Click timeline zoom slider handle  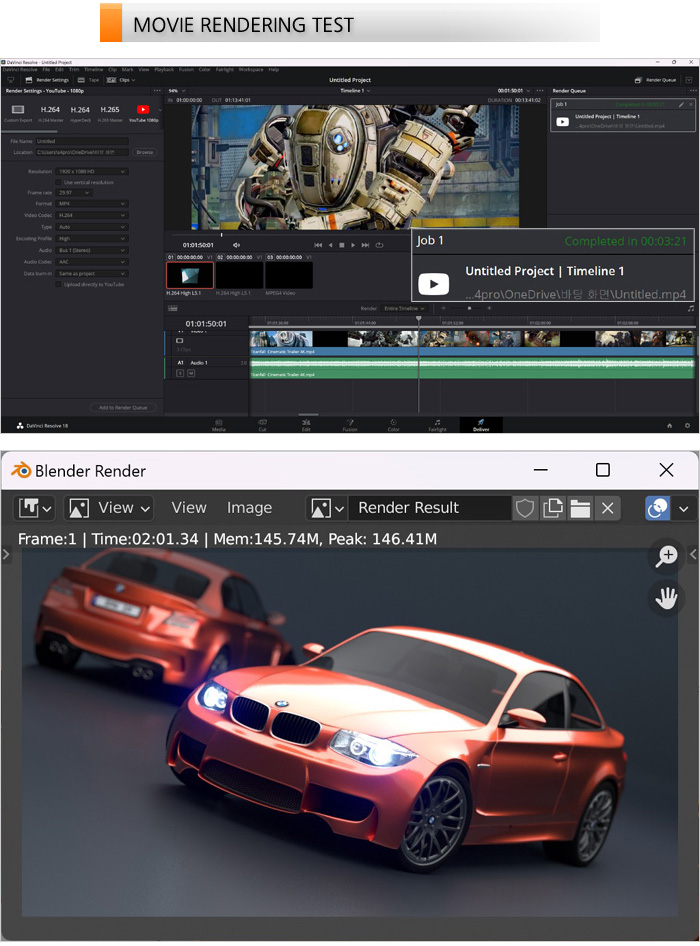click(469, 308)
